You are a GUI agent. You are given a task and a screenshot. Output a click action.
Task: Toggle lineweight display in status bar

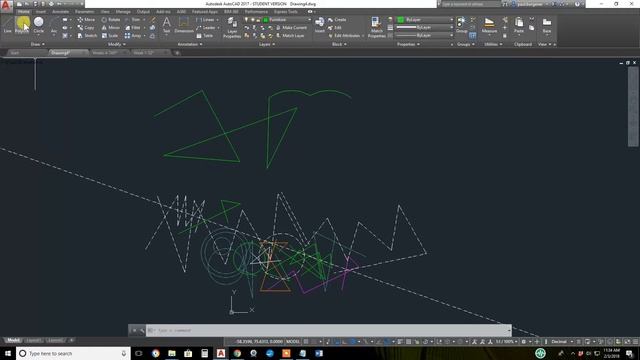pyautogui.click(x=400, y=342)
